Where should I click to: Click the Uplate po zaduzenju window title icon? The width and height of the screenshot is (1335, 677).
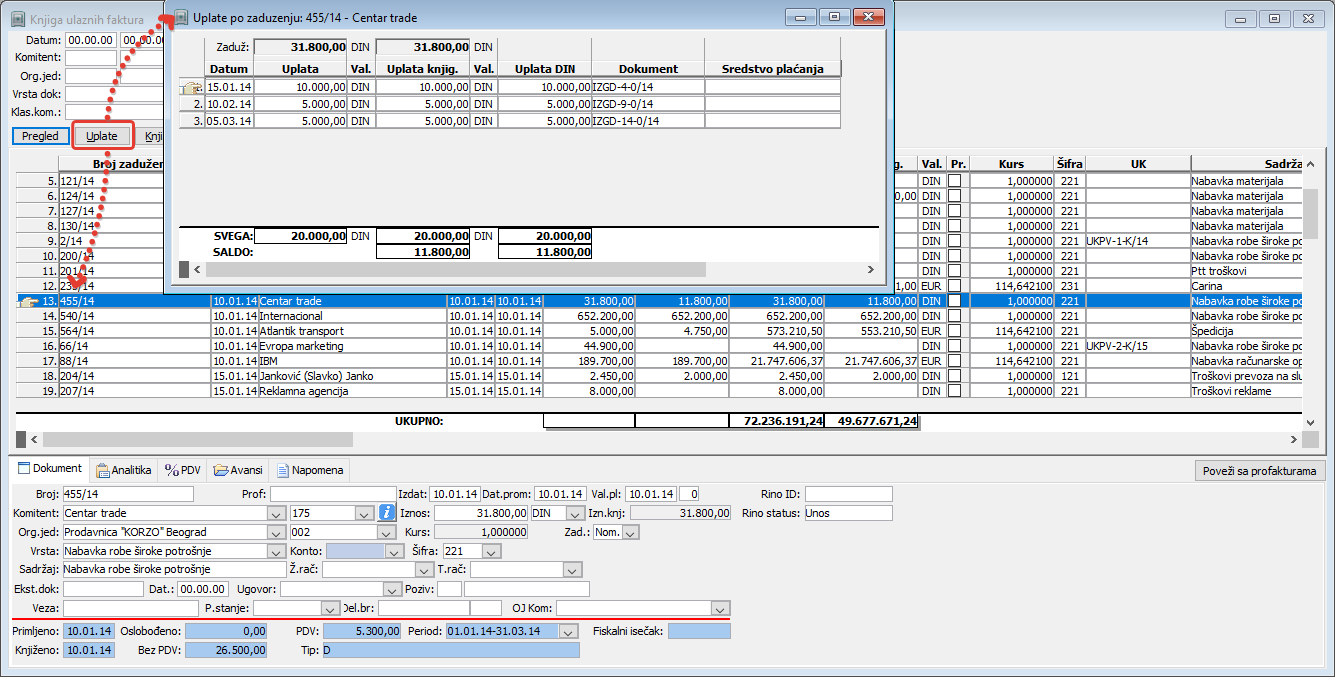[181, 17]
